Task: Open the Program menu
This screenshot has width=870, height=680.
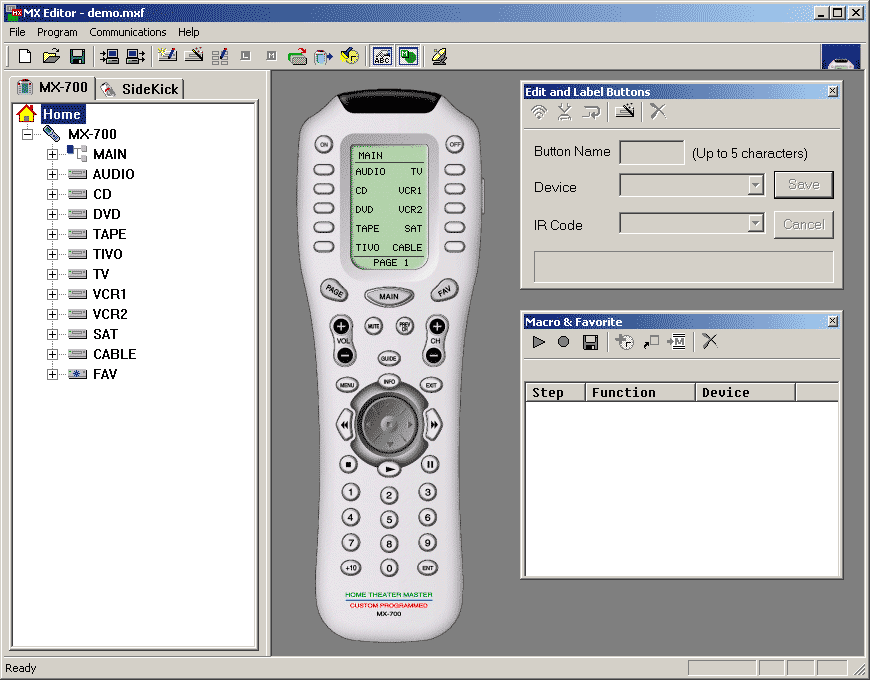Action: pos(57,32)
